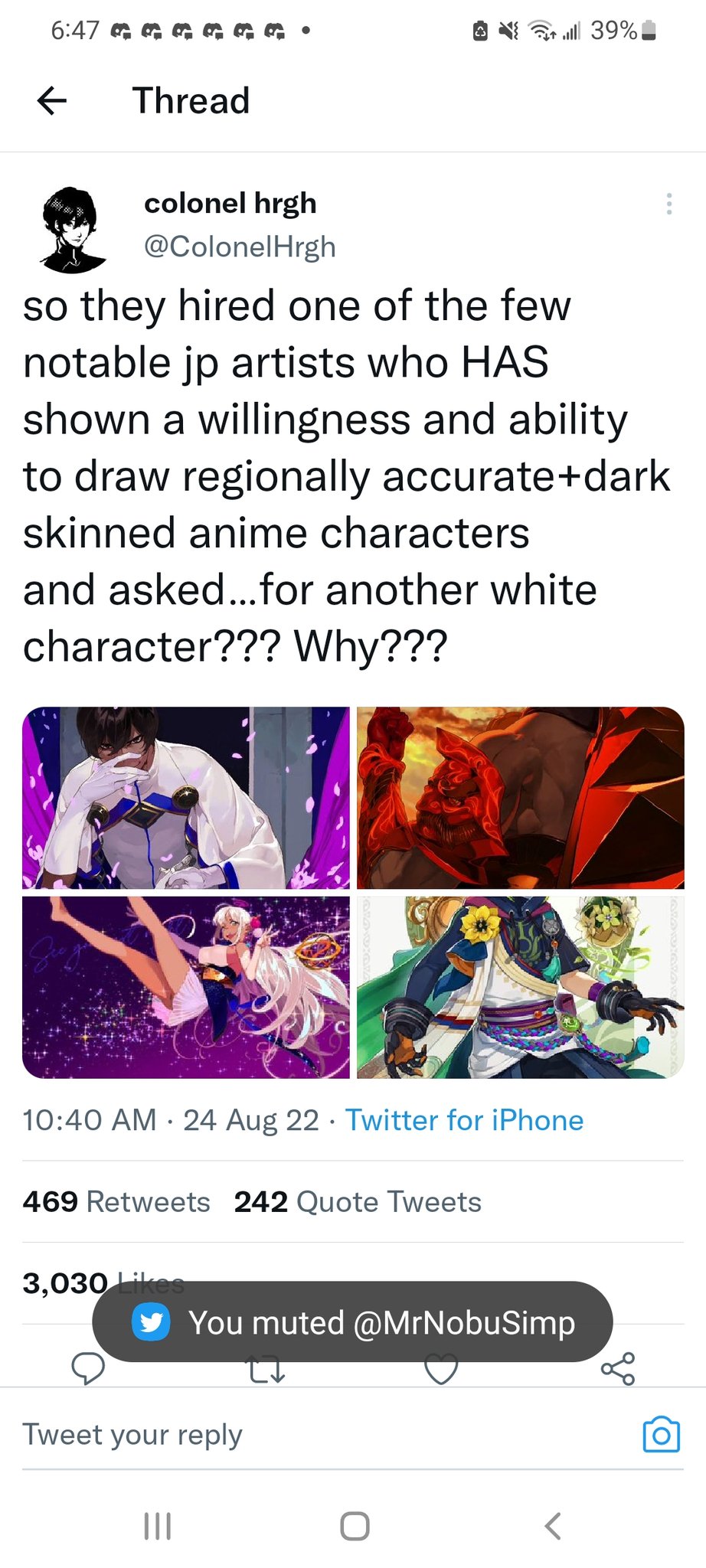The width and height of the screenshot is (706, 1568).
Task: Open colonel hrgh's profile avatar
Action: [73, 230]
